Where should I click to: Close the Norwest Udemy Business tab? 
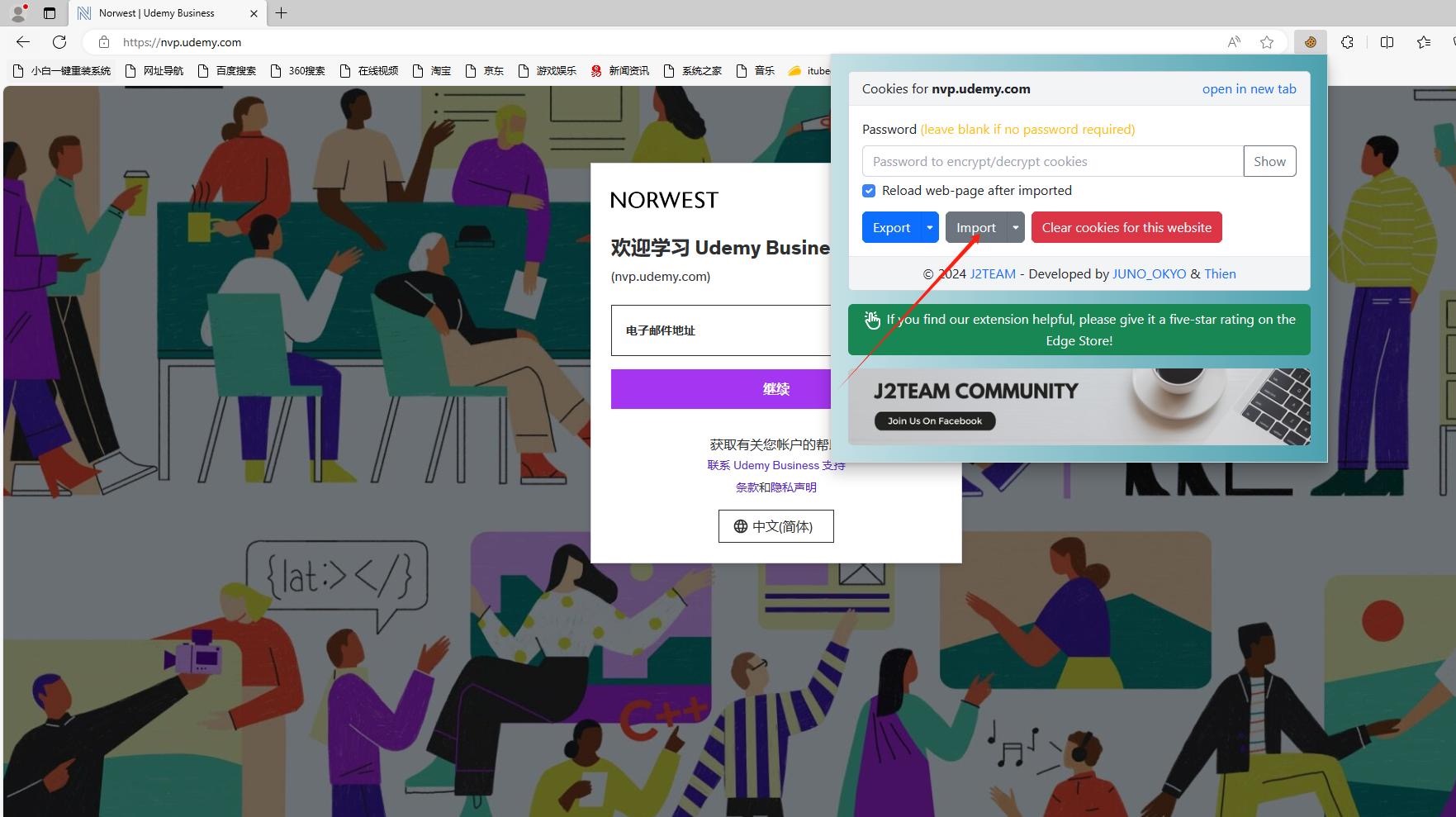pyautogui.click(x=254, y=13)
